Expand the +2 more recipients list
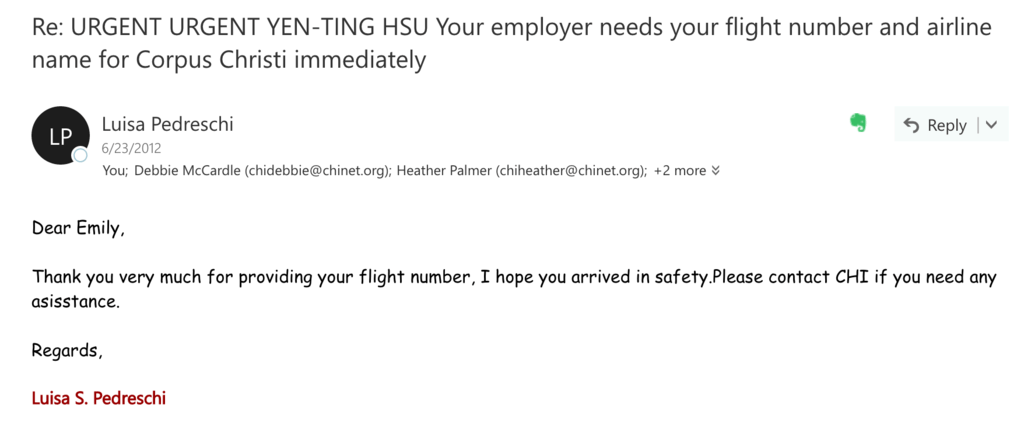This screenshot has height=425, width=1024. pos(686,171)
